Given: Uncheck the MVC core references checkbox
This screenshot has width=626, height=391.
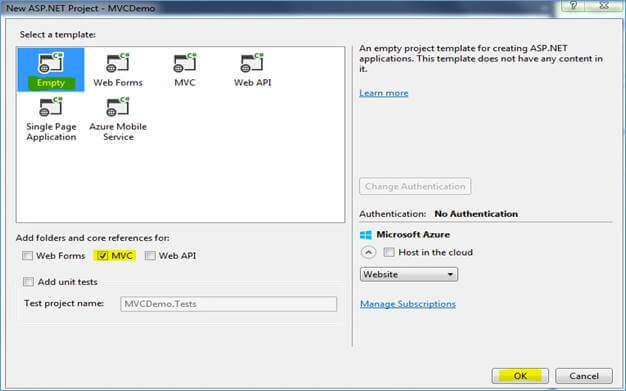Looking at the screenshot, I should click(x=103, y=256).
